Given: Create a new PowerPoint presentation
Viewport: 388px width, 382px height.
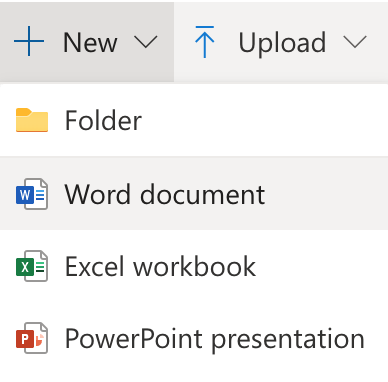Looking at the screenshot, I should coord(194,338).
